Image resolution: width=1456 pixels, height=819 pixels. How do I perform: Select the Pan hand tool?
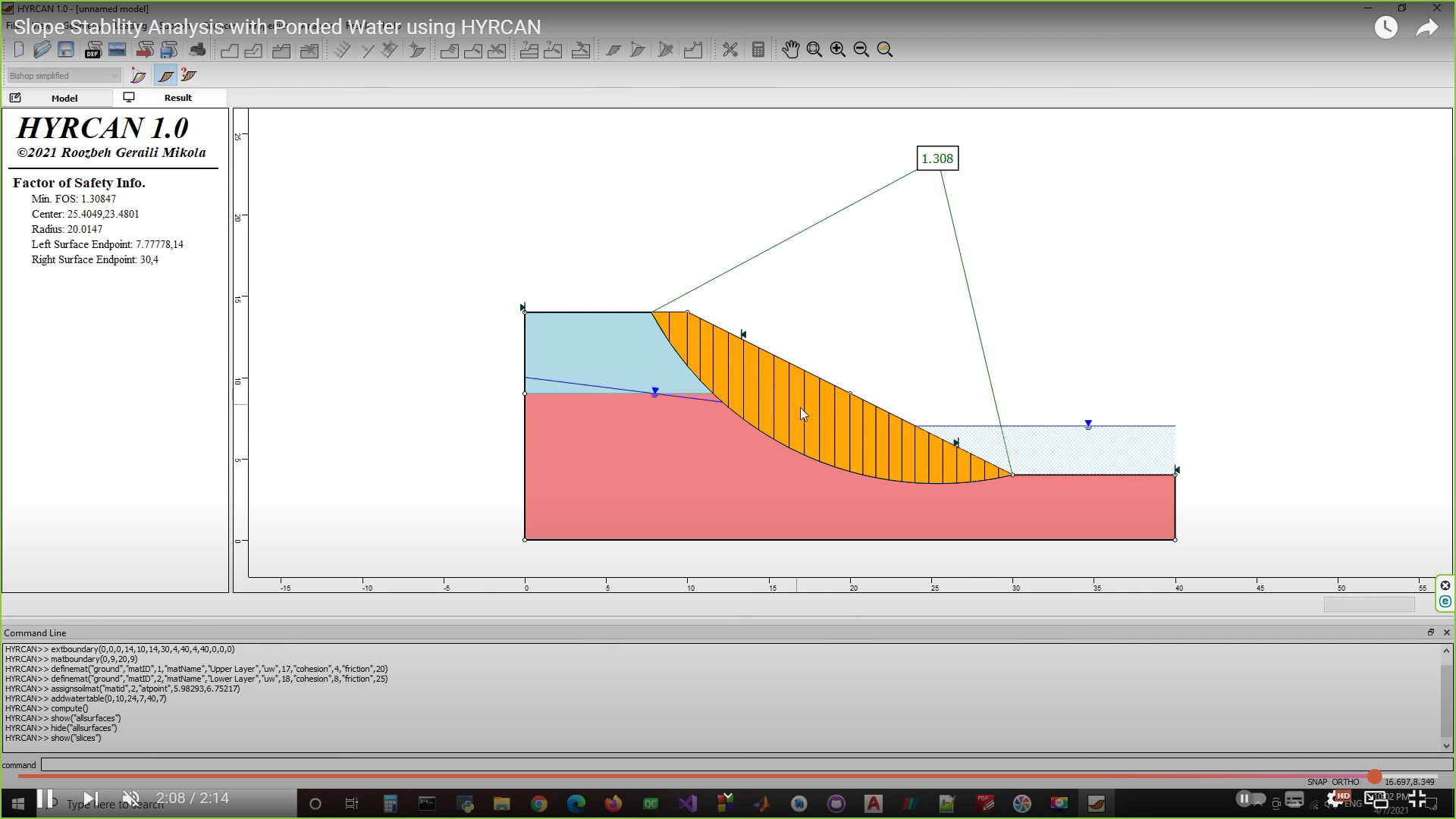pos(790,50)
